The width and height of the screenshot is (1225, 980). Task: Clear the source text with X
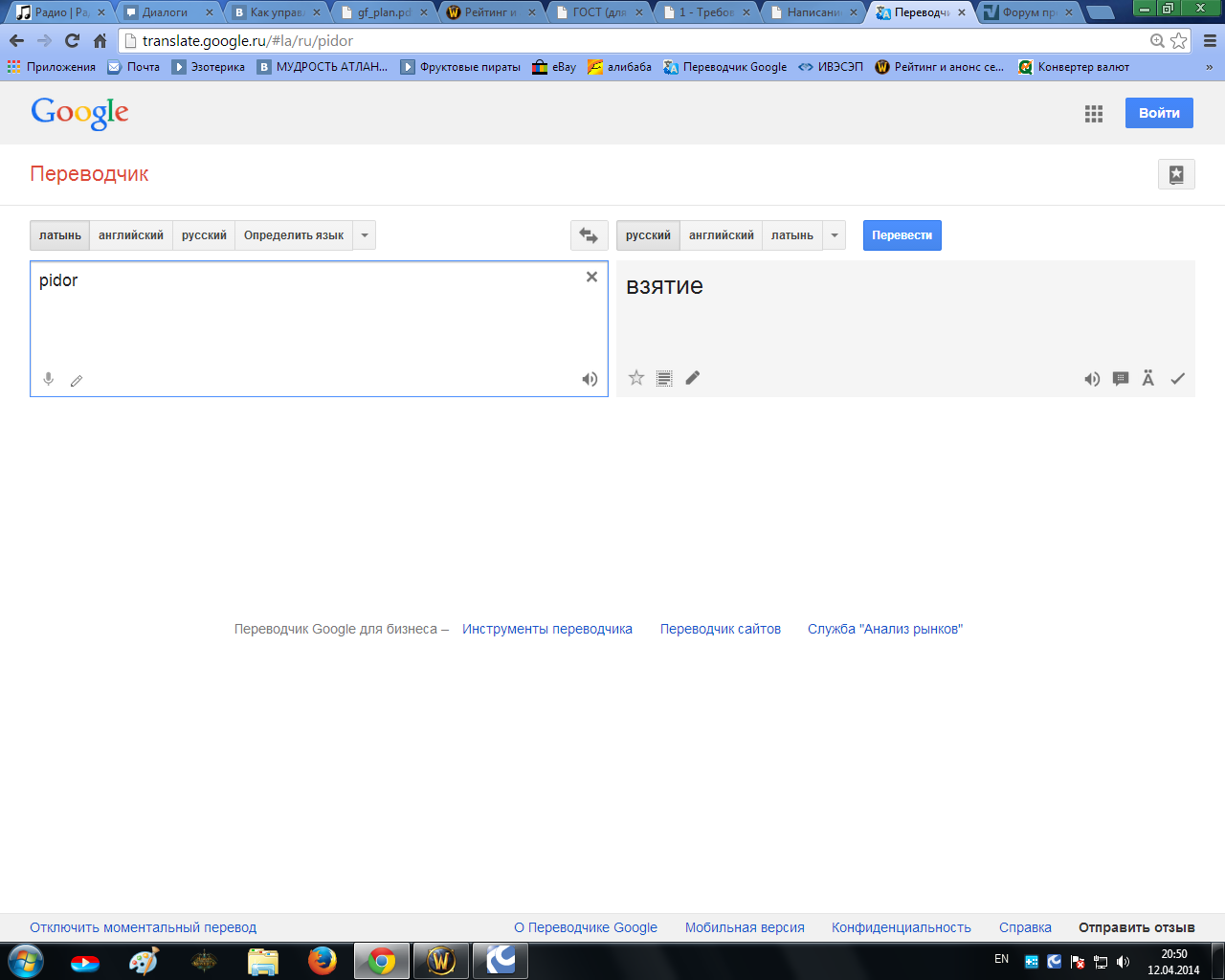591,277
